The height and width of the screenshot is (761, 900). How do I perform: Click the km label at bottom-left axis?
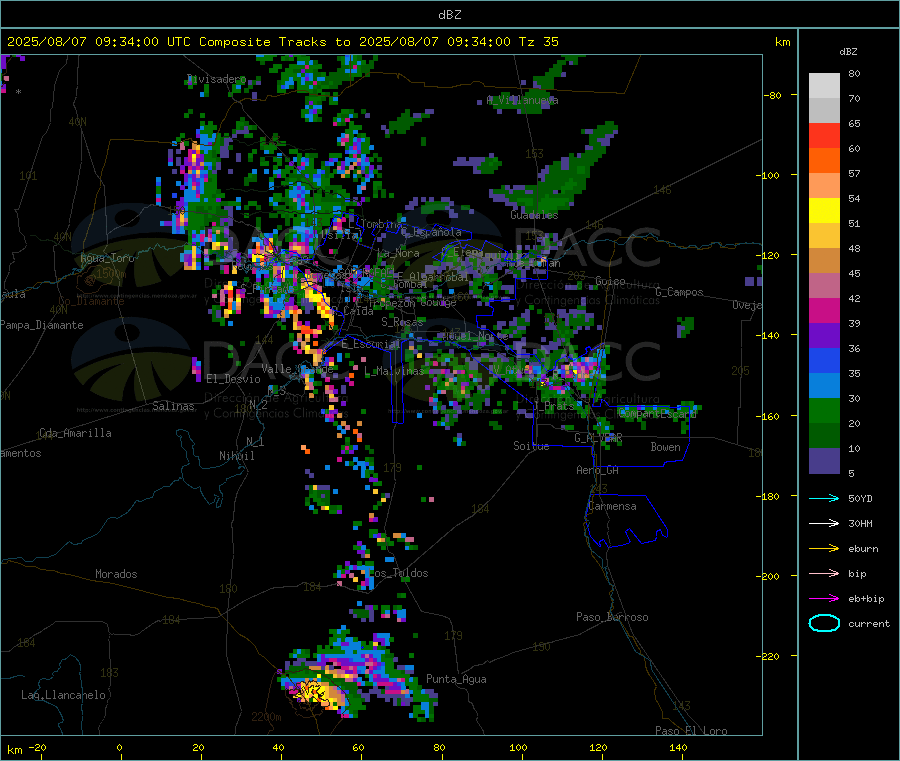coord(15,750)
